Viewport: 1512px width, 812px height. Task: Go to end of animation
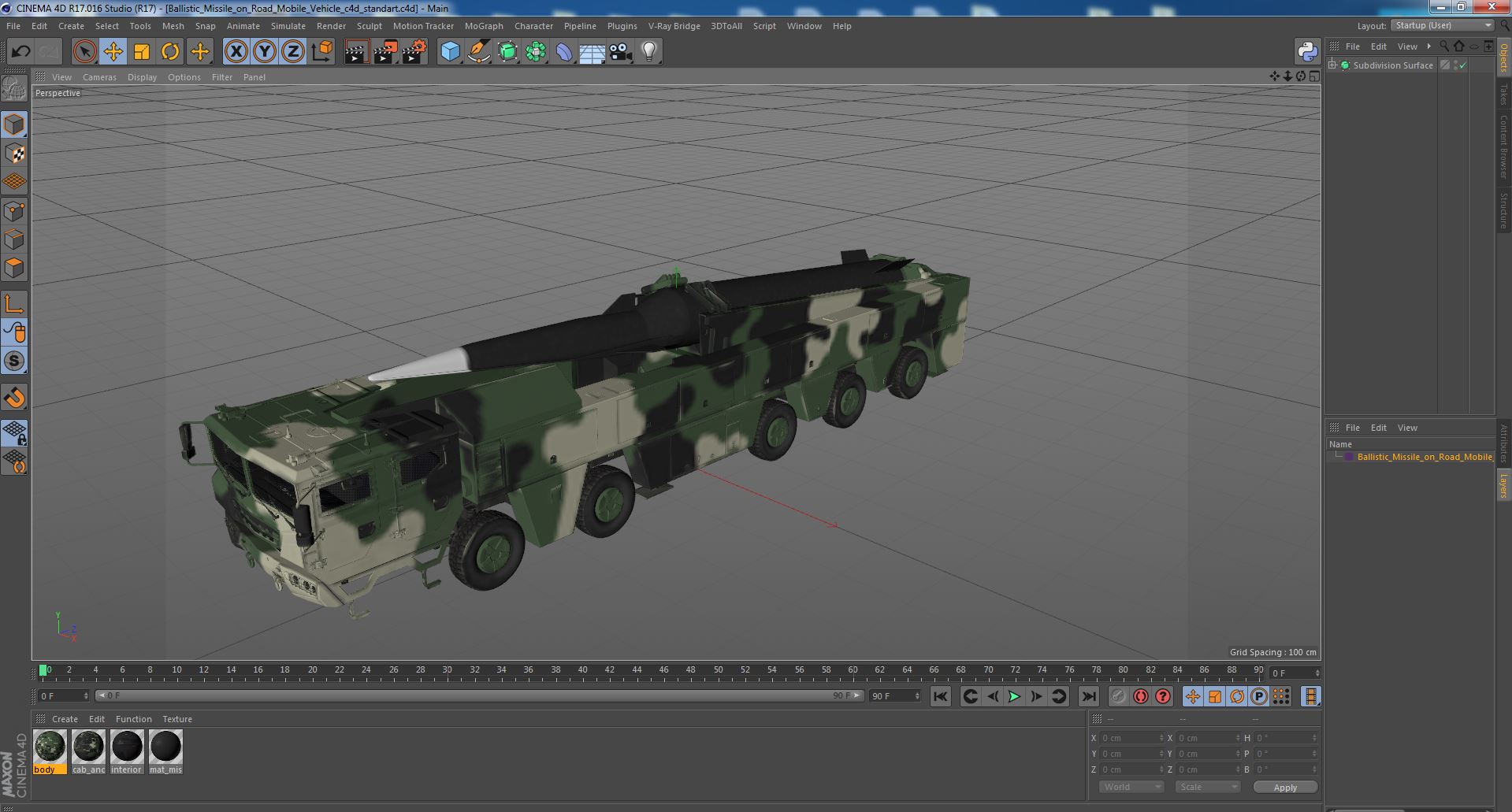click(x=1088, y=696)
